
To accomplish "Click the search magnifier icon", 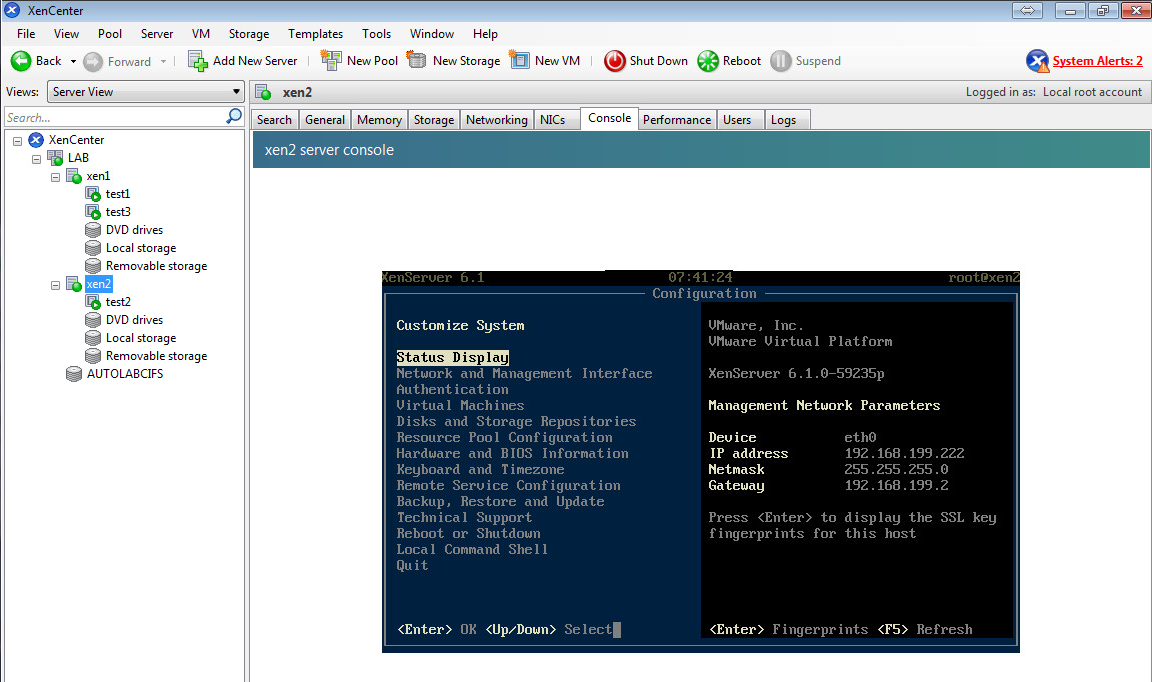I will pos(234,117).
